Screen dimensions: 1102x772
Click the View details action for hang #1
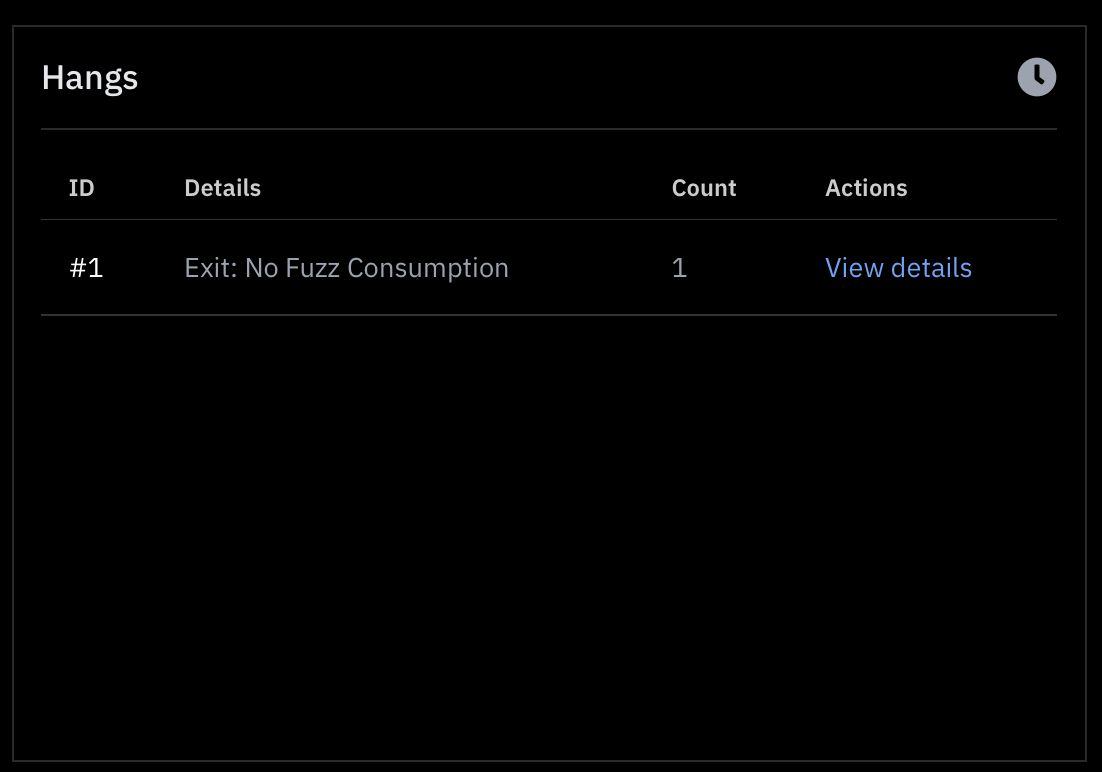point(897,267)
